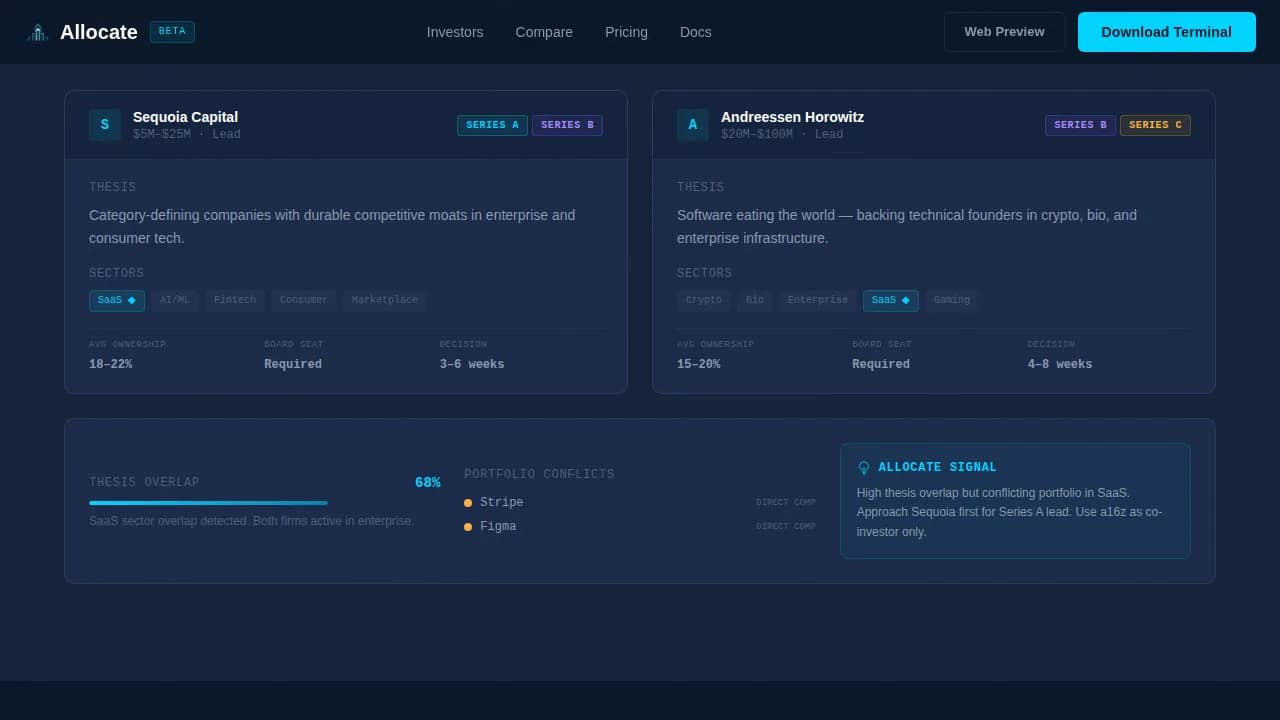Image resolution: width=1280 pixels, height=720 pixels.
Task: Open the Pricing page
Action: point(626,32)
